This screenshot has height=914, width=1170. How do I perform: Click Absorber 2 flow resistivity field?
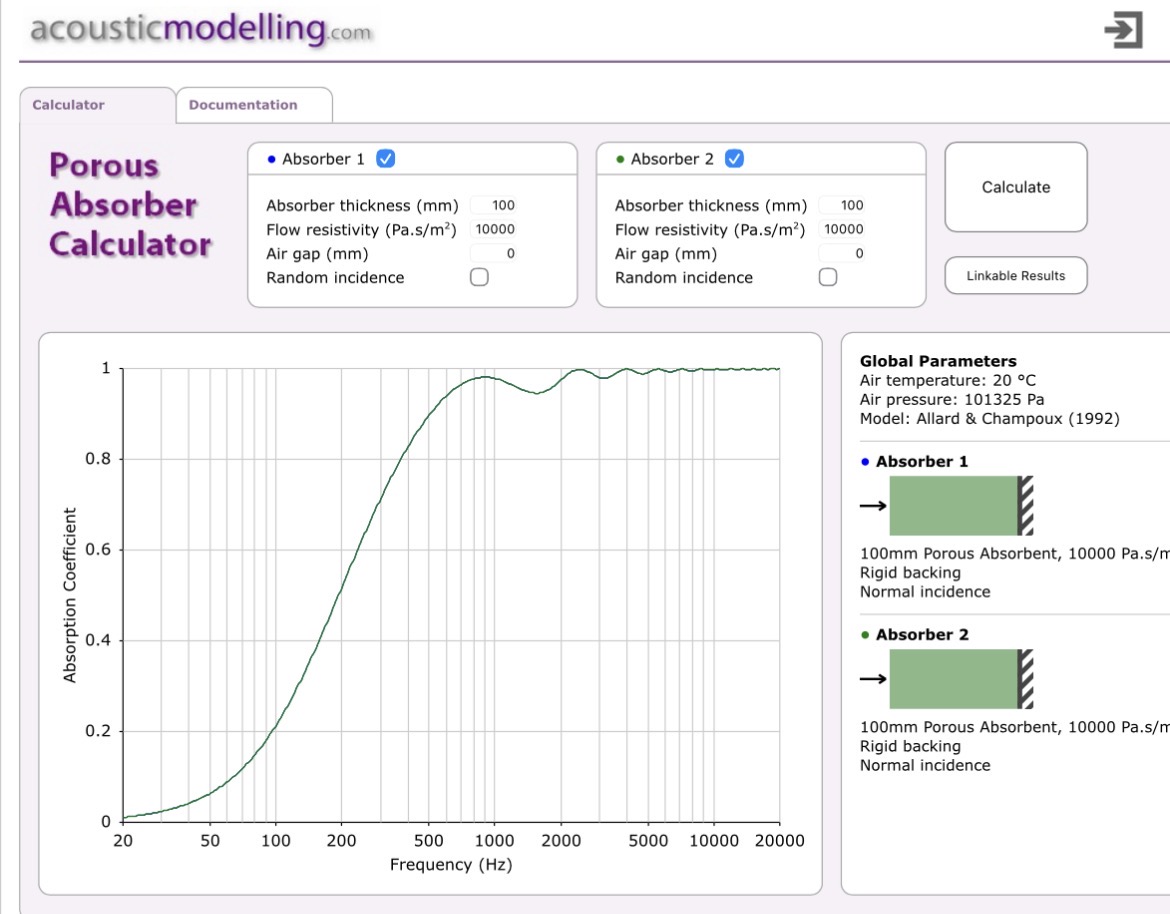pyautogui.click(x=843, y=229)
